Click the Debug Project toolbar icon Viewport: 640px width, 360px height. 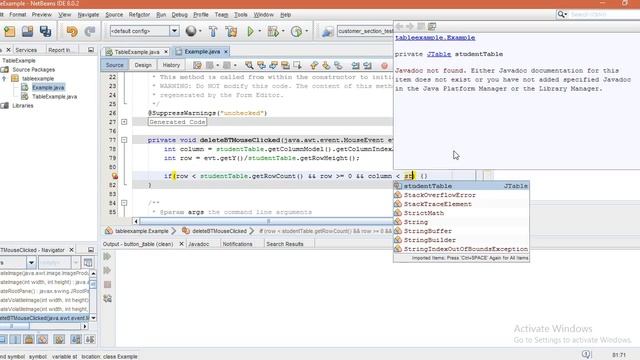[x=273, y=31]
